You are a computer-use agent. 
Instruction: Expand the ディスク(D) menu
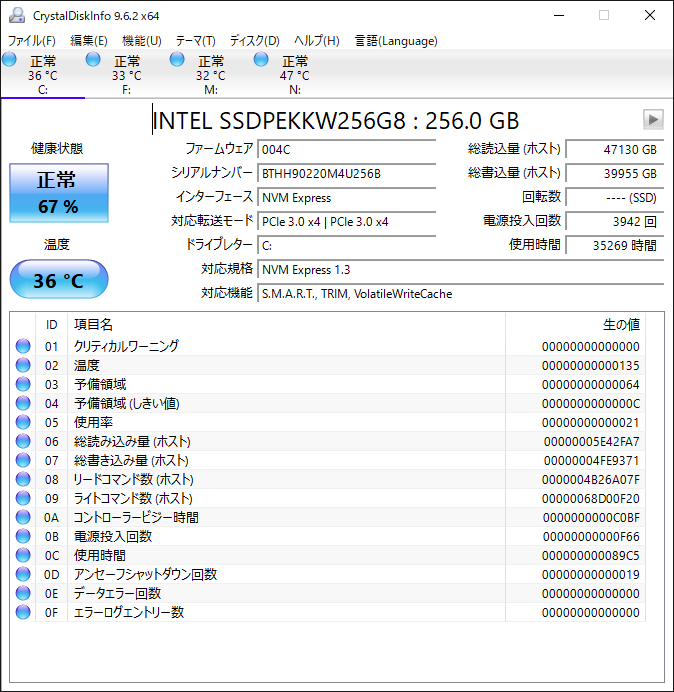coord(255,41)
